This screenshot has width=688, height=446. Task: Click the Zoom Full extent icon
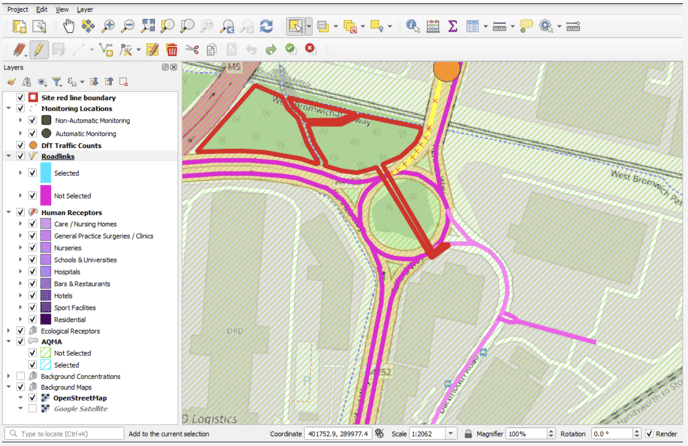[148, 26]
